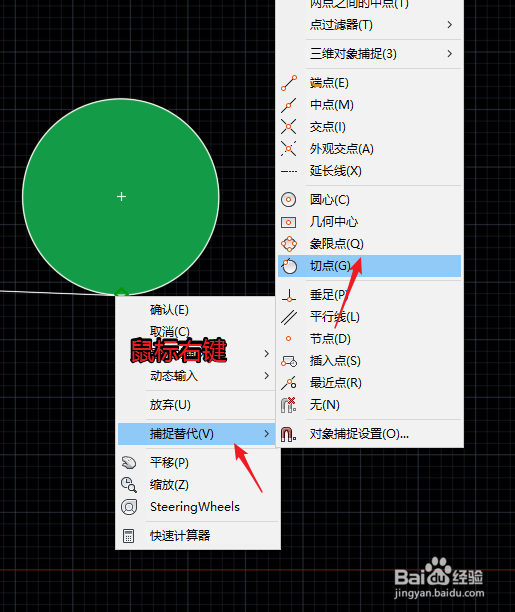Click the circle's center cross marker
Screen dimensions: 515x612
pos(121,196)
